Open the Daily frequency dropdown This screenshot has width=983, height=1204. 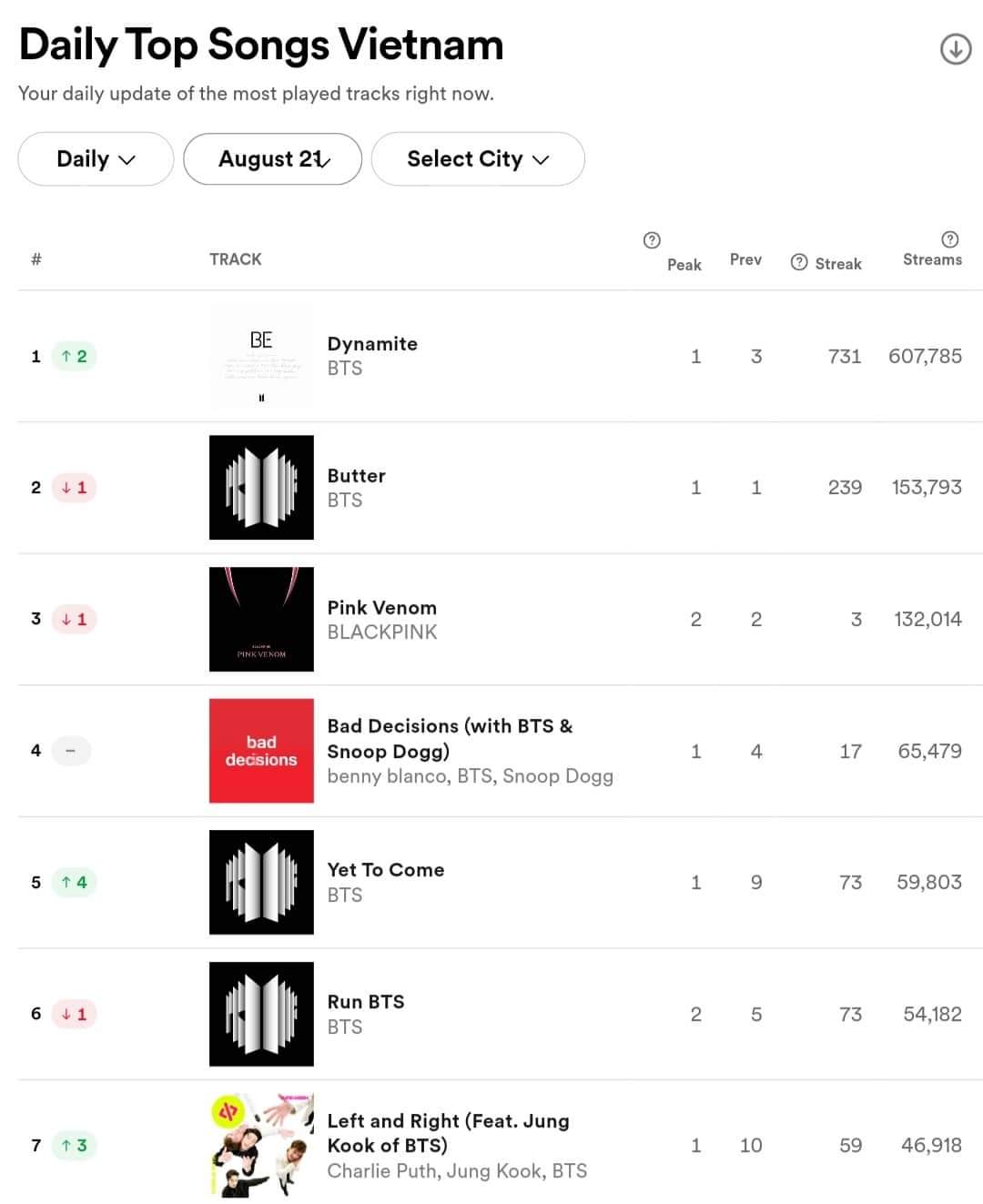pos(96,159)
